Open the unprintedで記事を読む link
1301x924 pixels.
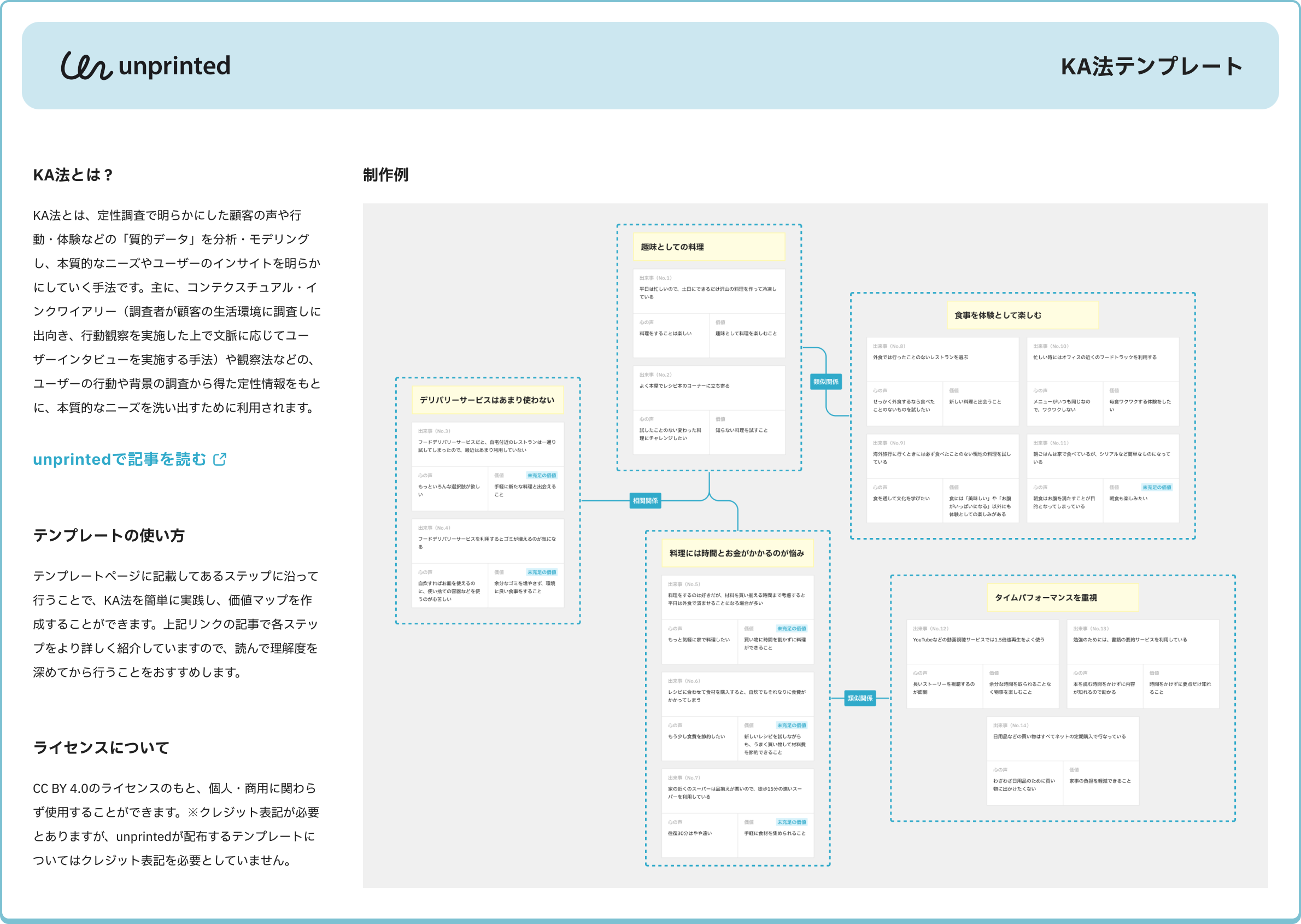[x=120, y=459]
